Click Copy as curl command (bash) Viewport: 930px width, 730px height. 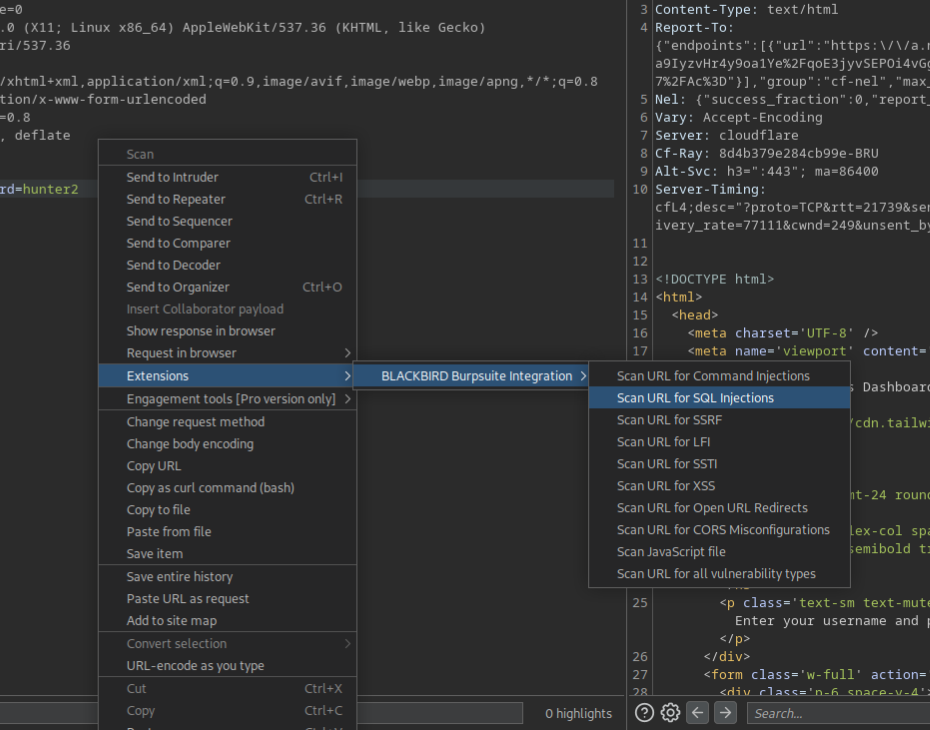210,488
